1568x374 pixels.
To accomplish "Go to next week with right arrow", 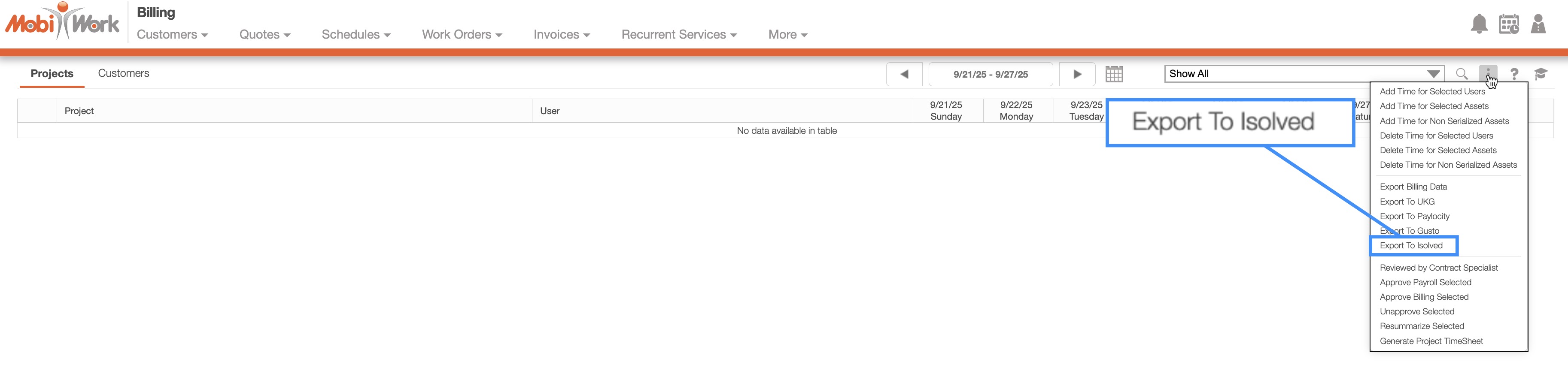I will pyautogui.click(x=1077, y=74).
